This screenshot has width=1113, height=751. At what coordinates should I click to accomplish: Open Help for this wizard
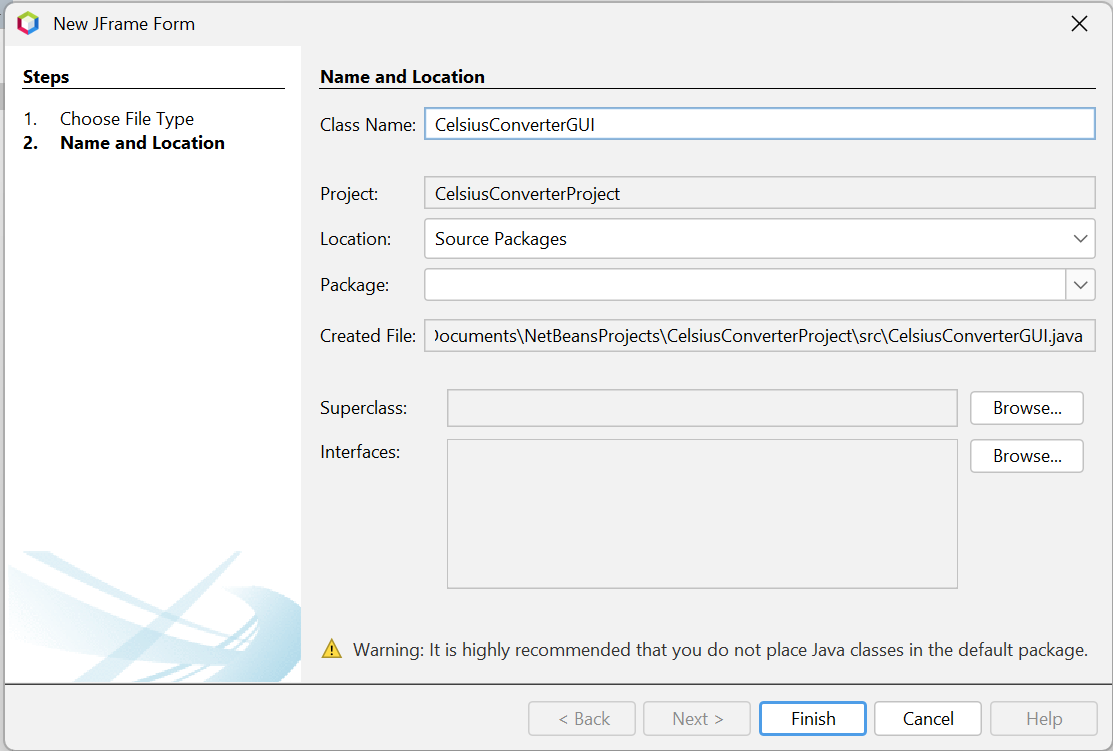click(x=1043, y=718)
